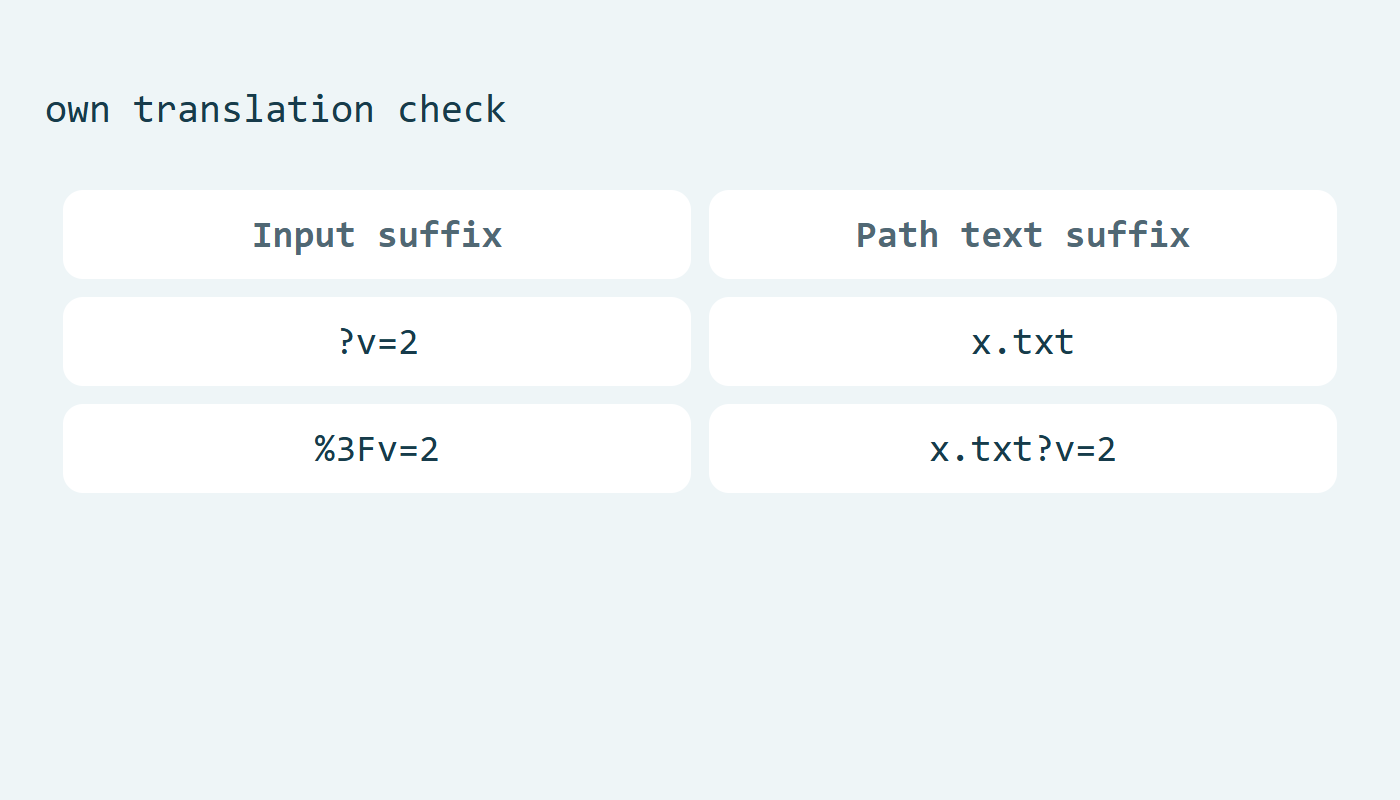Click the "?v=2" input suffix cell
Screen dimensions: 1400x800
[377, 341]
